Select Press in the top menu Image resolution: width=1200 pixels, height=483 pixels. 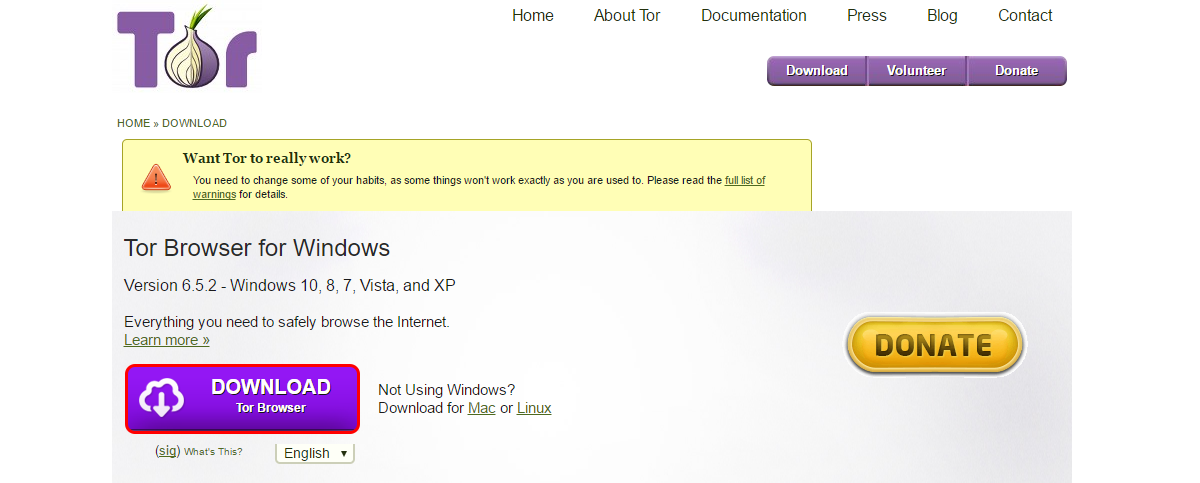pos(866,15)
